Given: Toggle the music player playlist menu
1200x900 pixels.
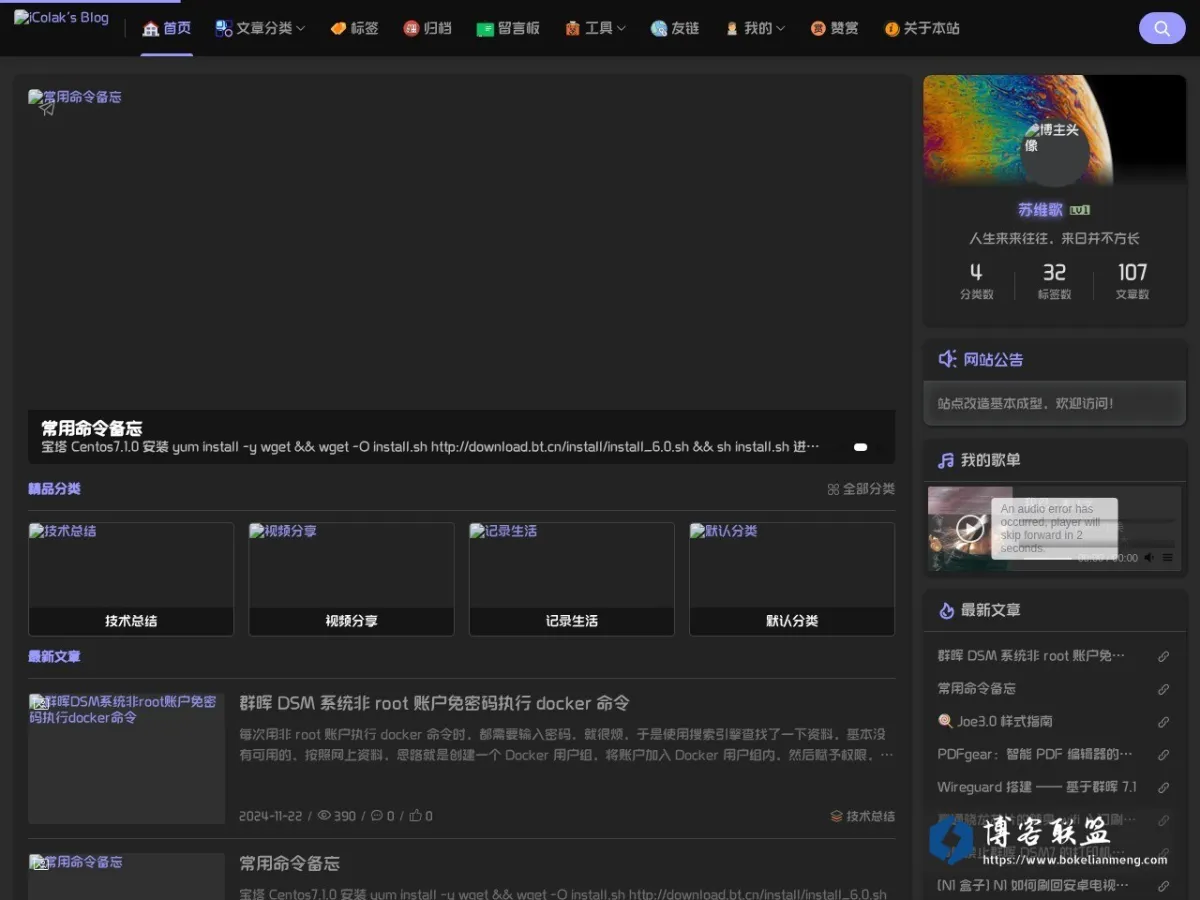Looking at the screenshot, I should (x=1167, y=558).
